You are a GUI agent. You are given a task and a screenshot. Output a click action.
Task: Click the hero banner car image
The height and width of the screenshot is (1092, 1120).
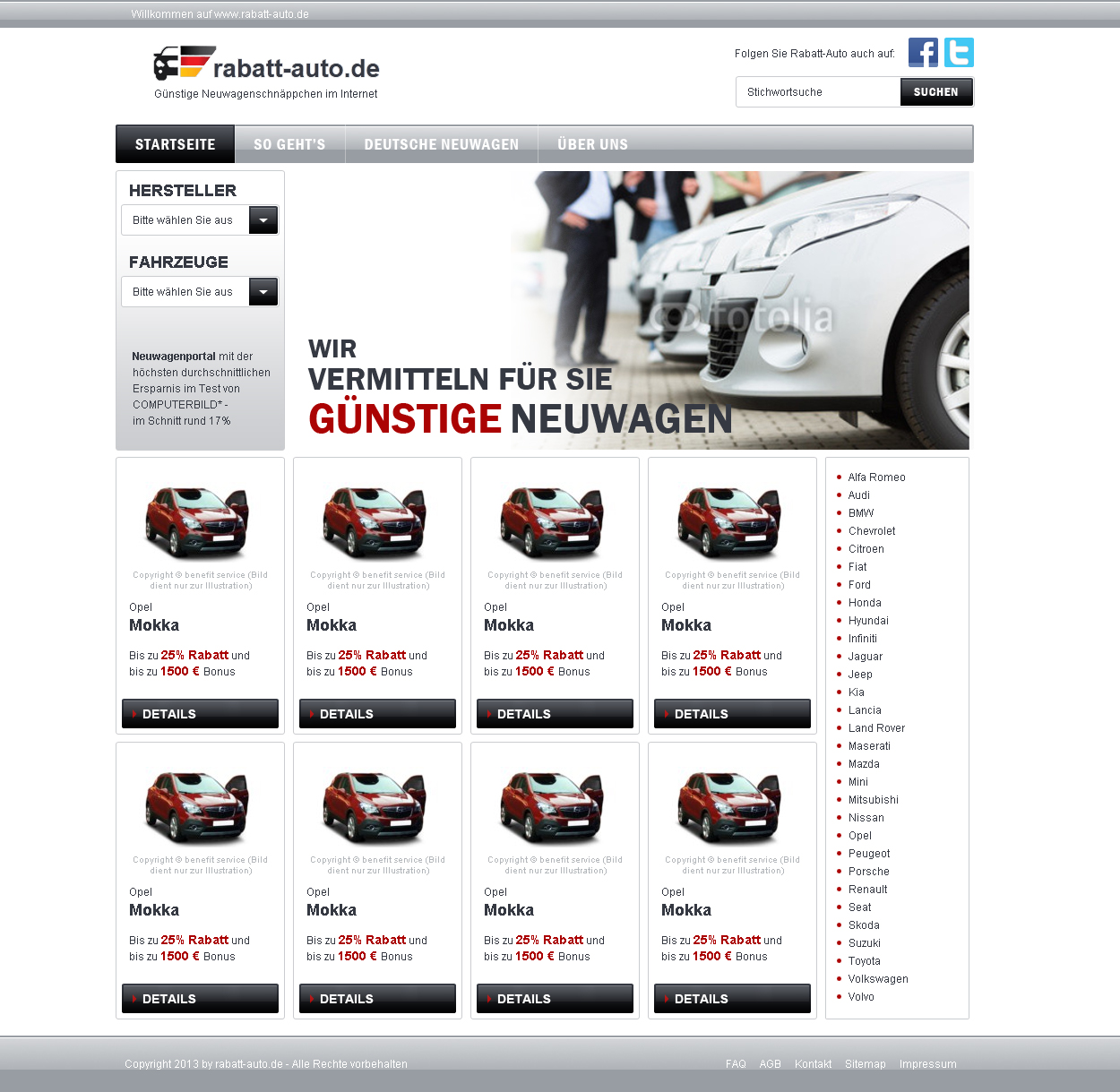pyautogui.click(x=739, y=310)
